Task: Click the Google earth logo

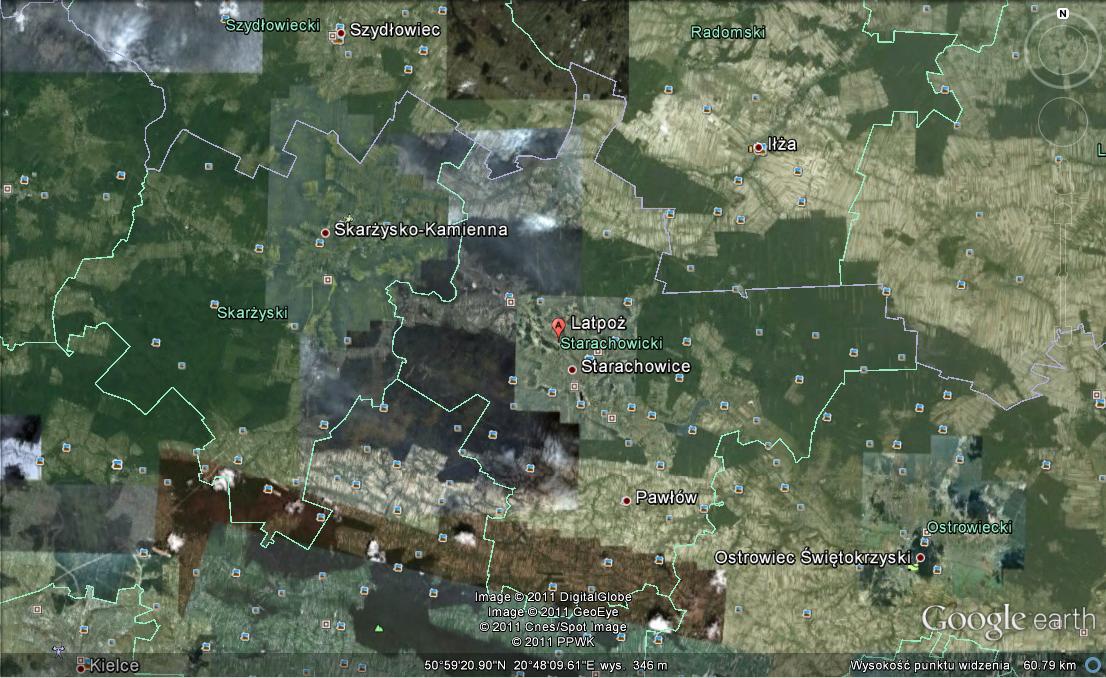Action: pos(1007,620)
